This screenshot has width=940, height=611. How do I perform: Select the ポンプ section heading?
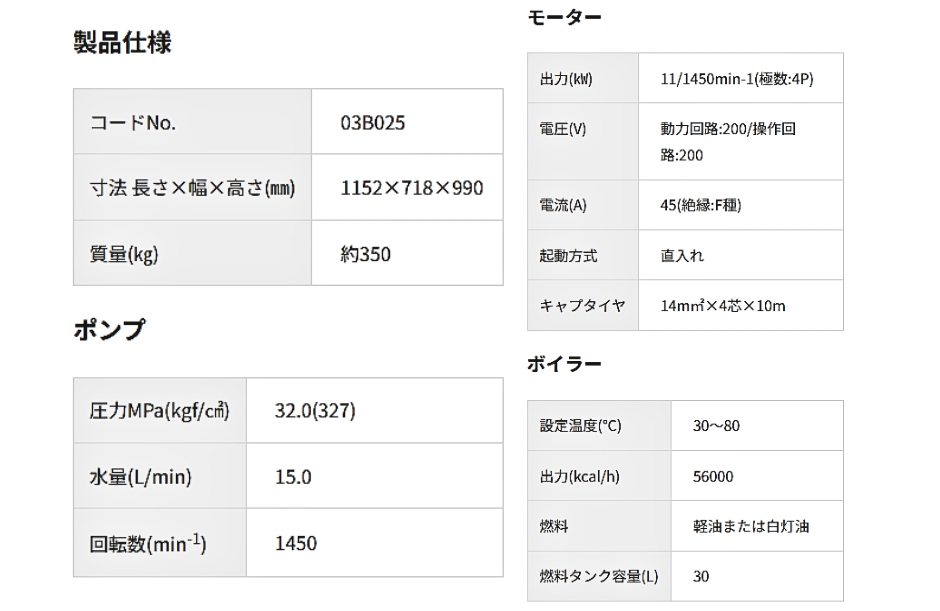click(x=109, y=330)
